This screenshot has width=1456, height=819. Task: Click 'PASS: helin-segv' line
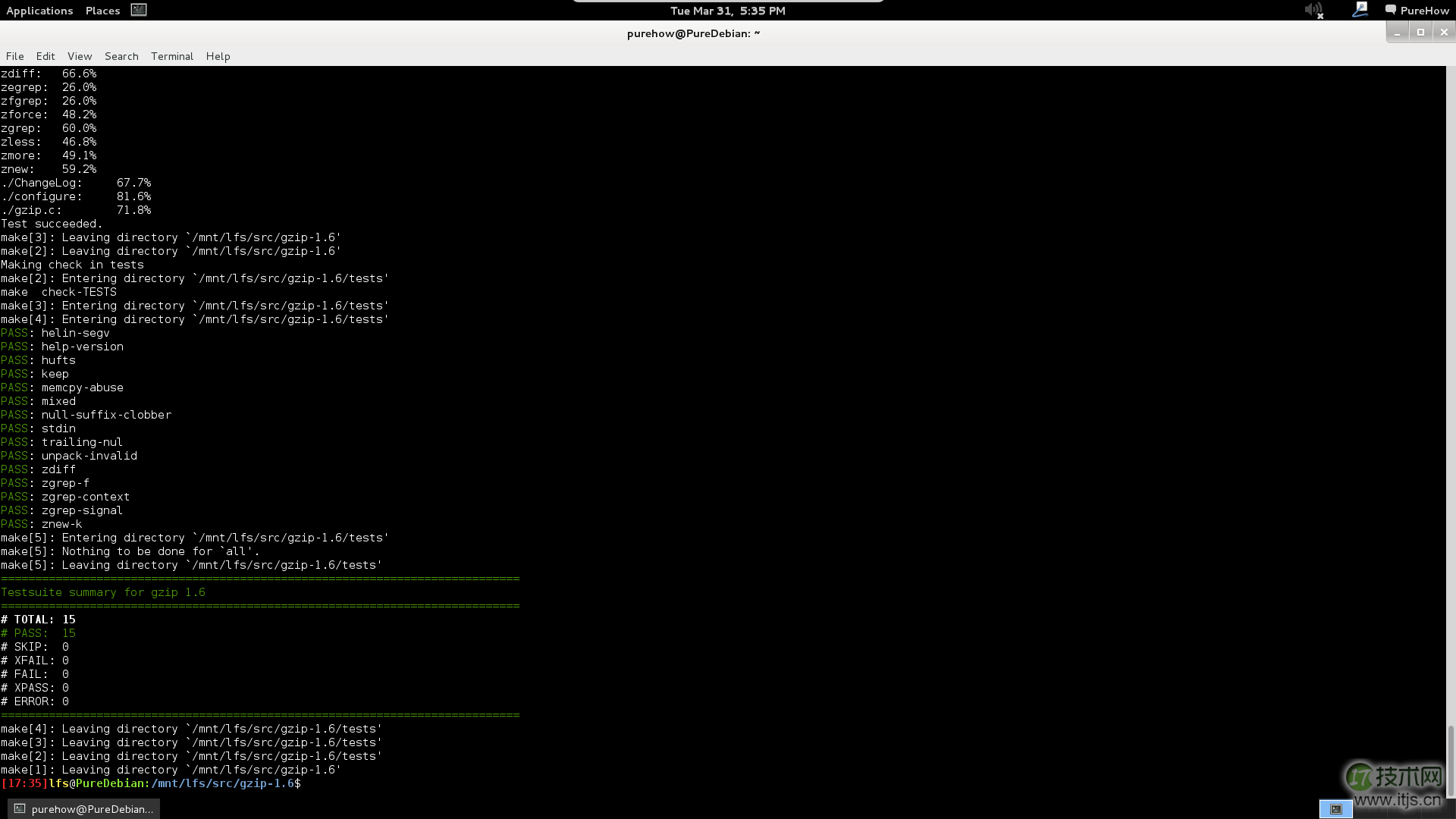pyautogui.click(x=55, y=333)
